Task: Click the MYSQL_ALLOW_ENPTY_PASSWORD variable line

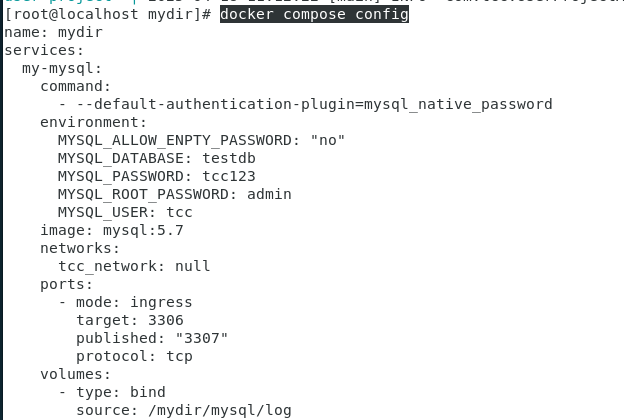Action: pyautogui.click(x=201, y=141)
